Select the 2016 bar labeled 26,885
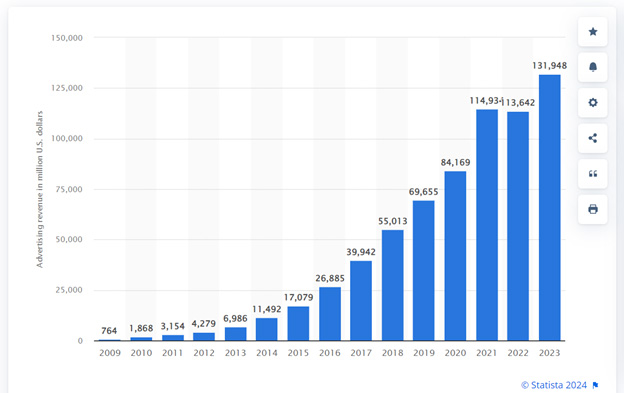 [330, 314]
